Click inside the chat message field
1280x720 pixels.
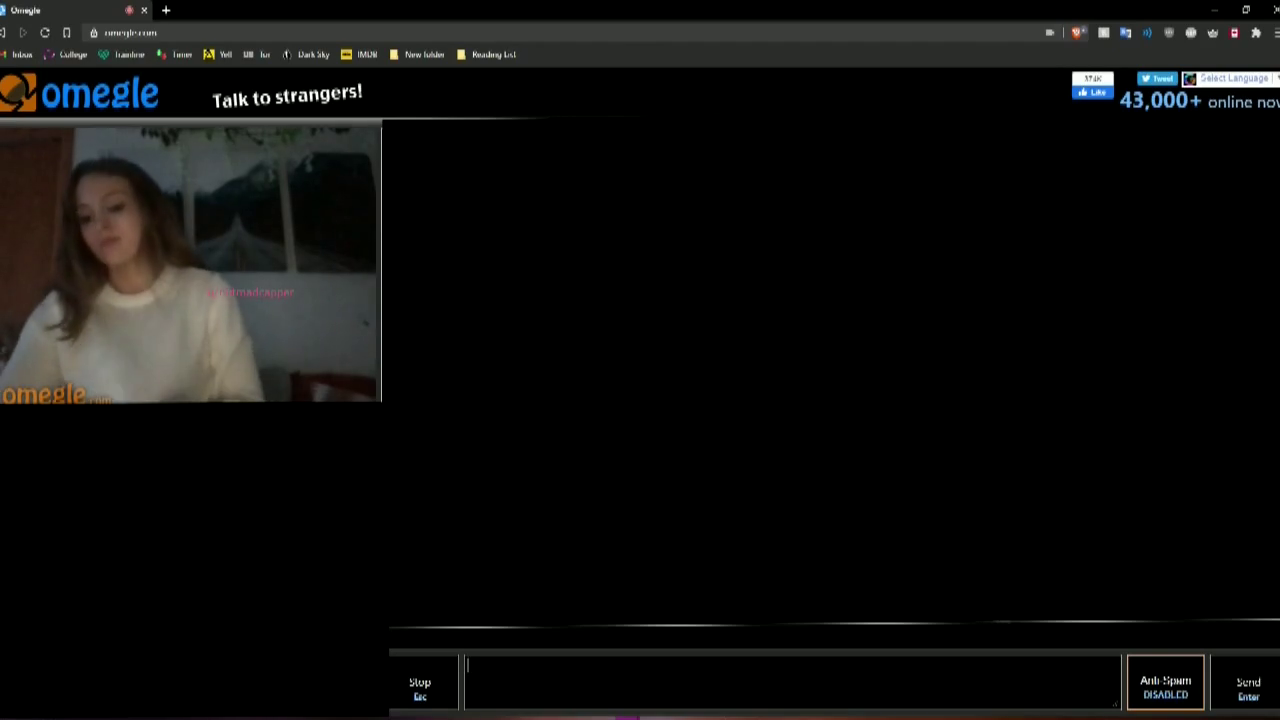pyautogui.click(x=790, y=680)
